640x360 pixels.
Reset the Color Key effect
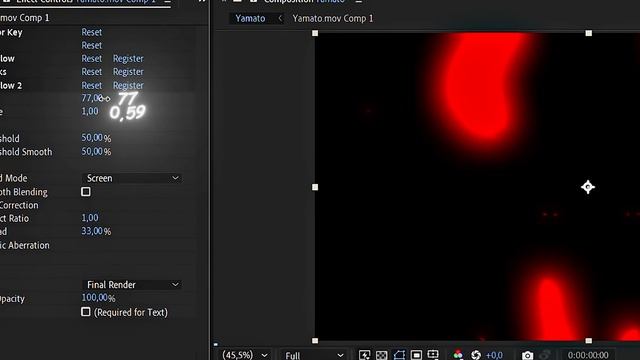coord(91,32)
